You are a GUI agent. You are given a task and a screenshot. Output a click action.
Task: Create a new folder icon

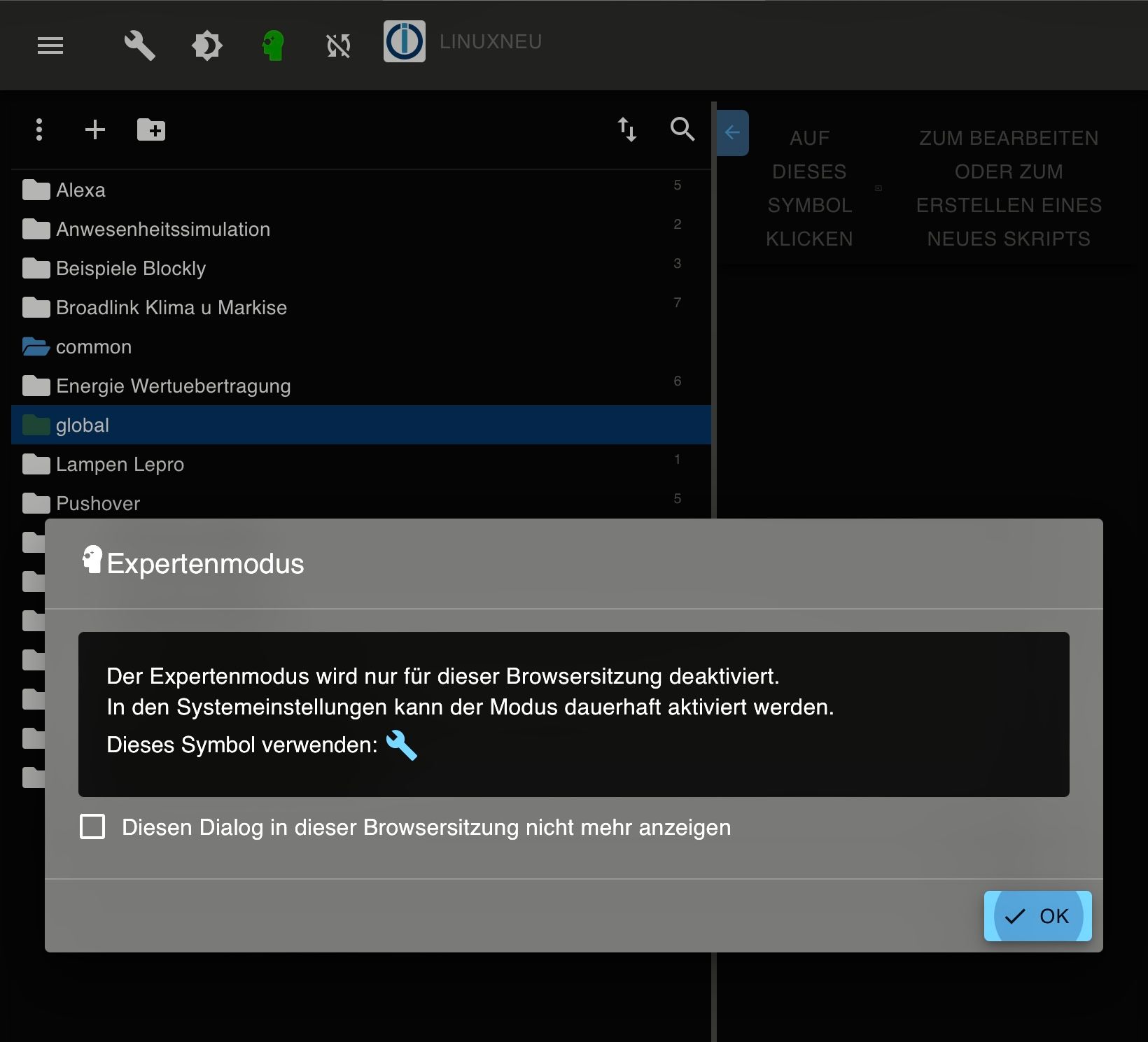tap(151, 129)
